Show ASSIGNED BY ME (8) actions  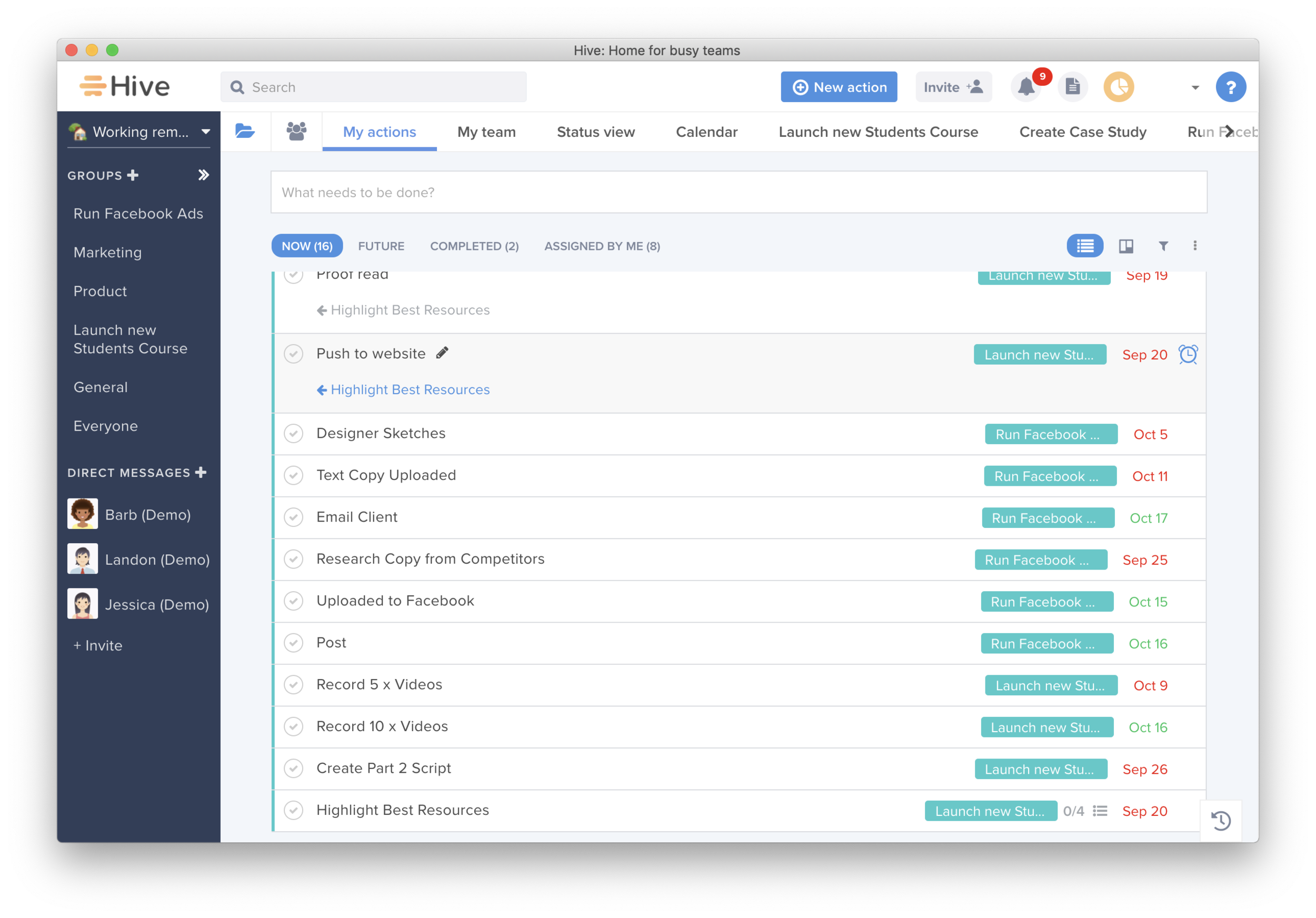pos(602,246)
